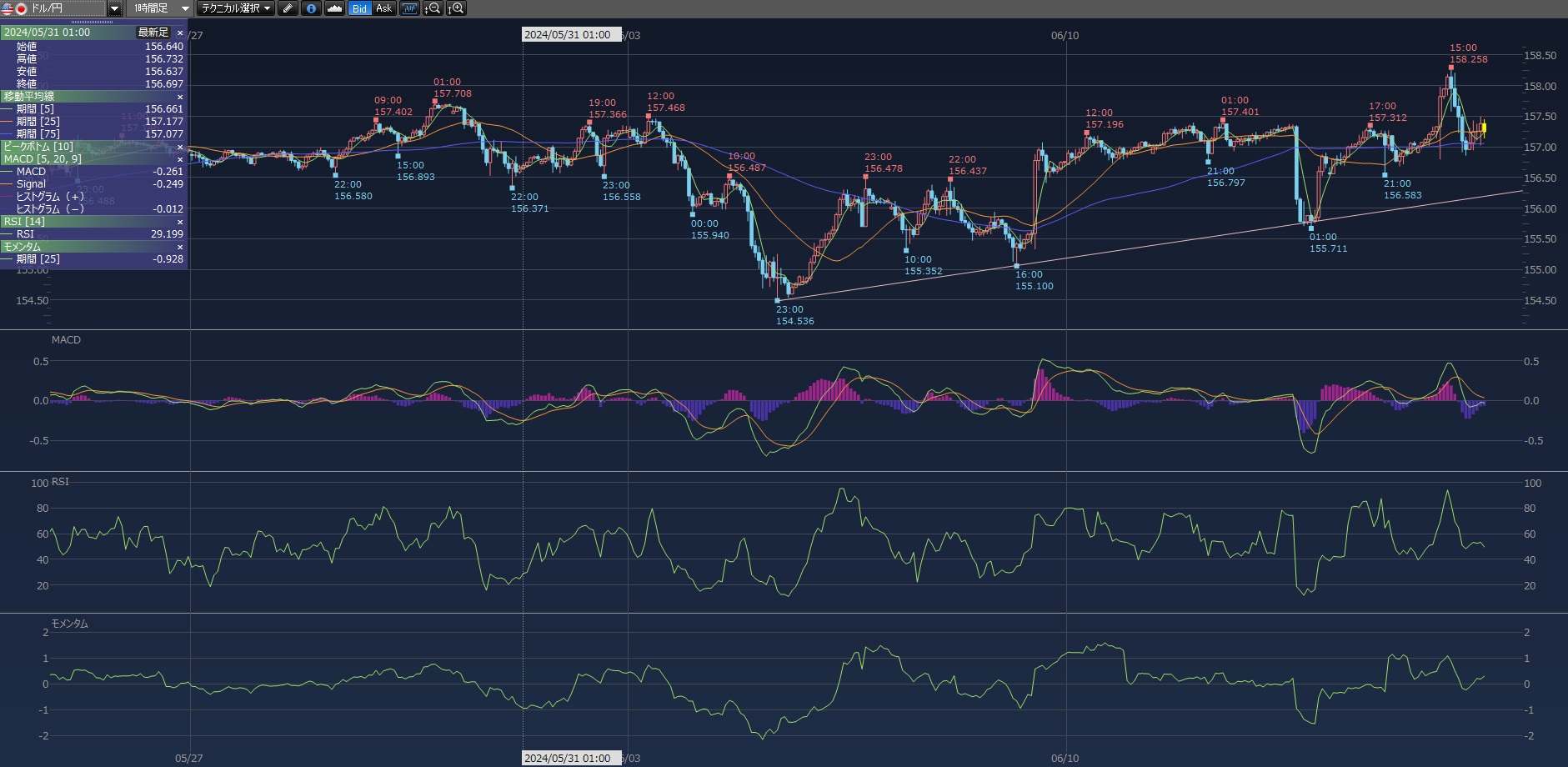
Task: Open the テクニカル選択 indicator menu
Action: [236, 8]
